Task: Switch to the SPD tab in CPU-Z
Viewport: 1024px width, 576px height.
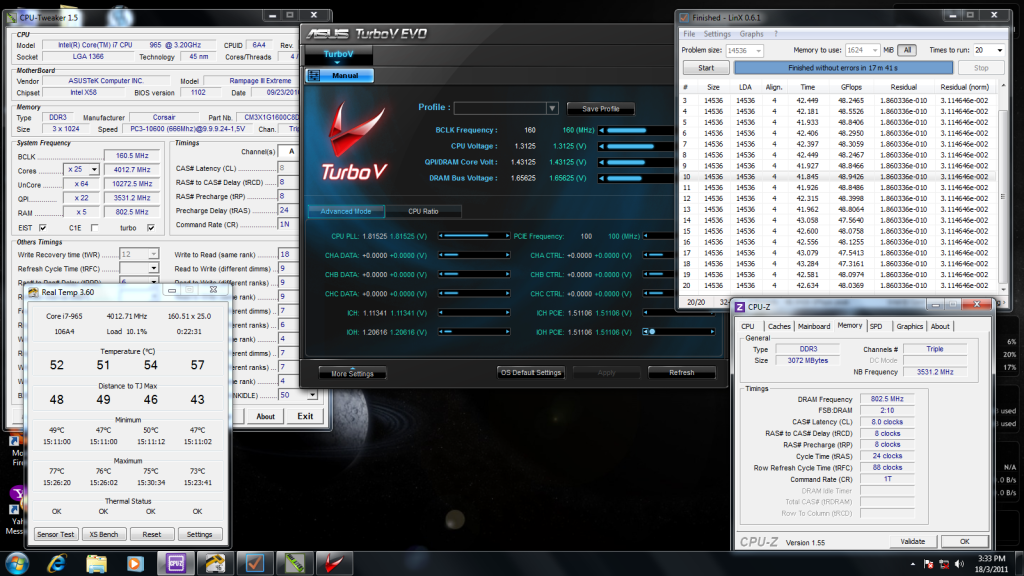Action: tap(876, 327)
